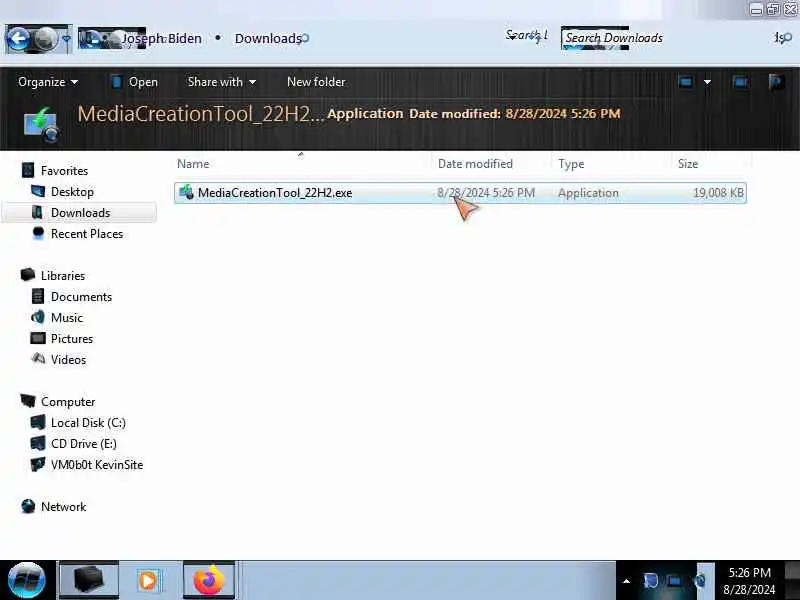Select Favorites in navigation pane
Viewport: 800px width, 600px height.
point(64,170)
